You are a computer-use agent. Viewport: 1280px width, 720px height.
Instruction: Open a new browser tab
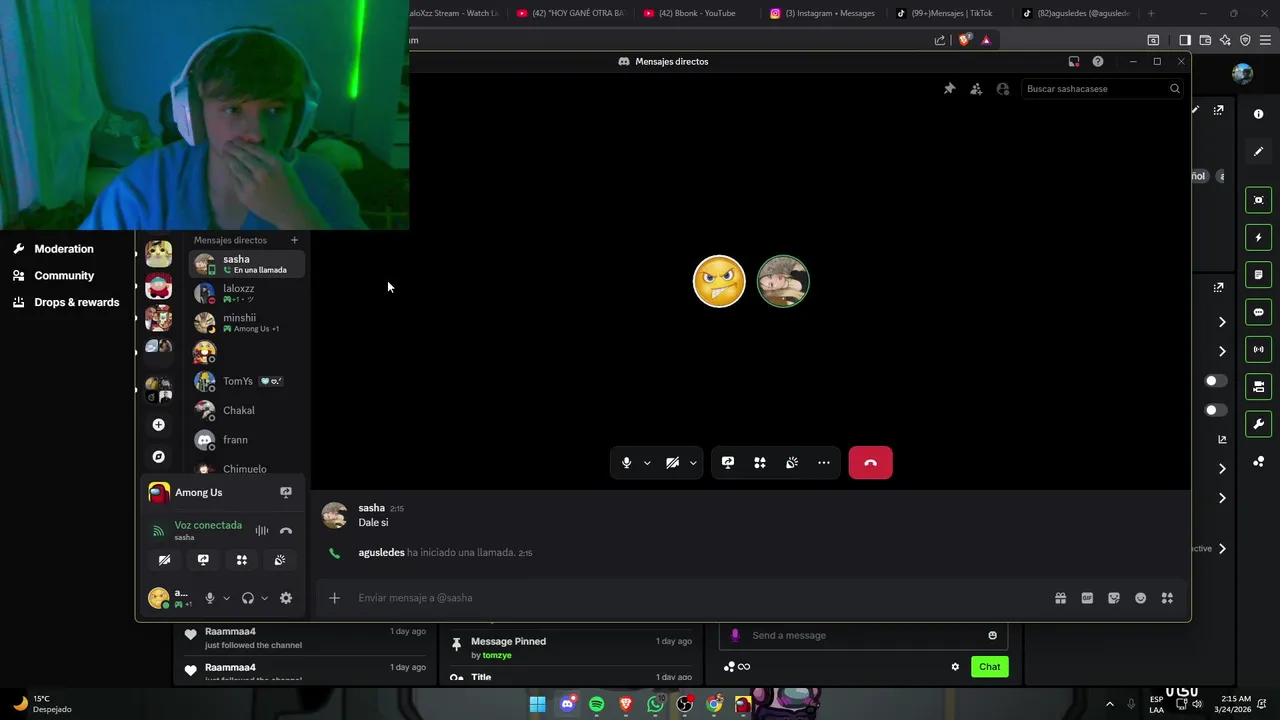tap(1151, 13)
